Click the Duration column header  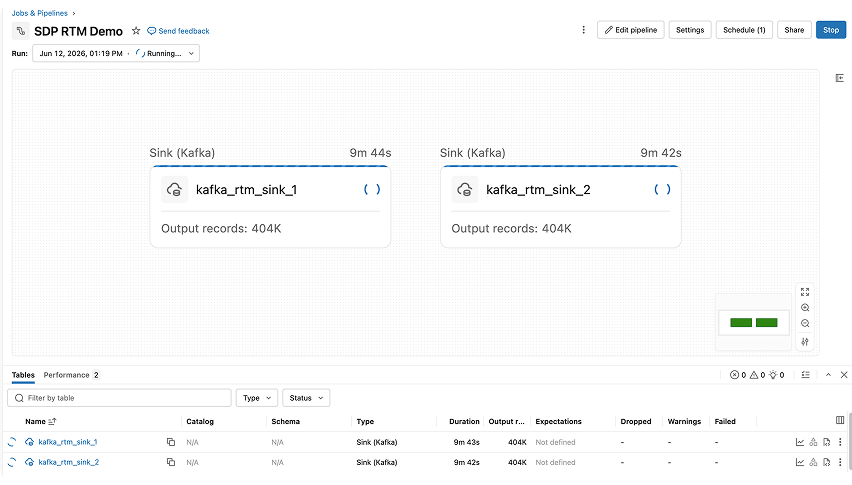(x=464, y=421)
